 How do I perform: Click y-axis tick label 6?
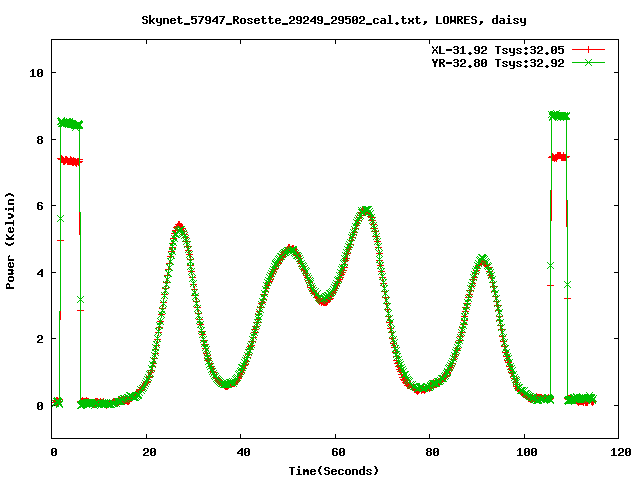point(40,206)
